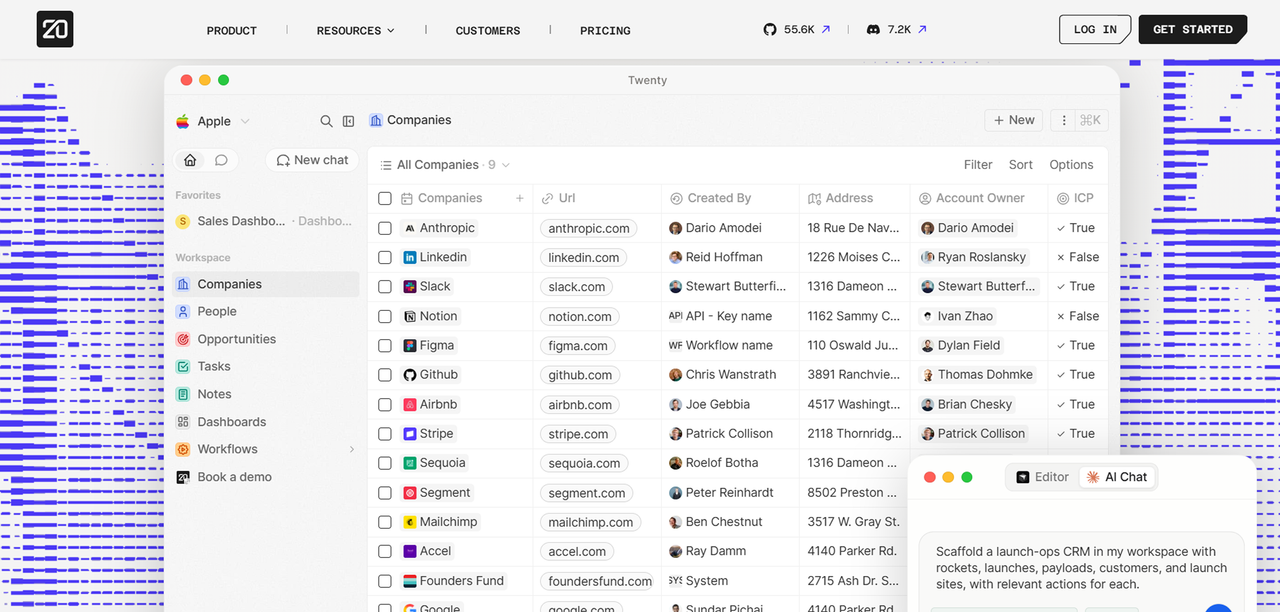Screen dimensions: 1280x612
Task: Click the anthropic.com url chip
Action: point(589,228)
